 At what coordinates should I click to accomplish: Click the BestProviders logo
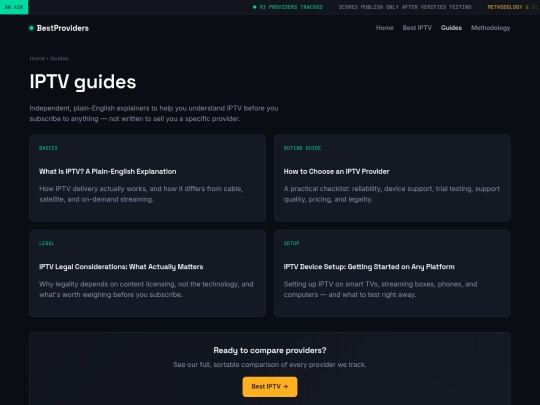pos(59,28)
